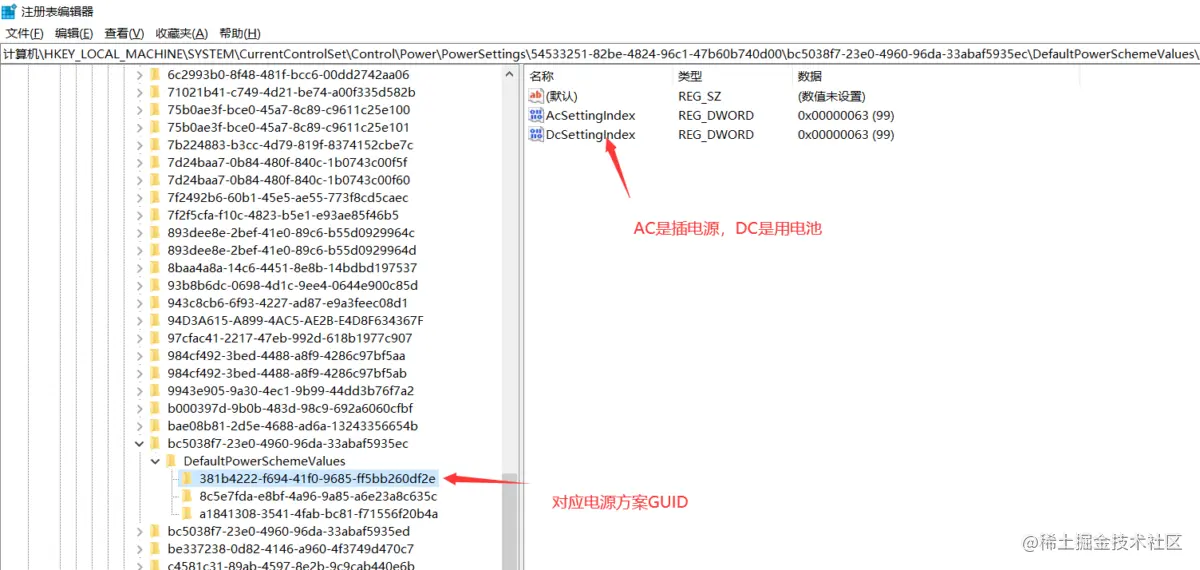Viewport: 1200px width, 570px height.
Task: Select folder icon of 893dee8e-2bef-41e0-89c6-b55d0929964c
Action: click(x=155, y=233)
